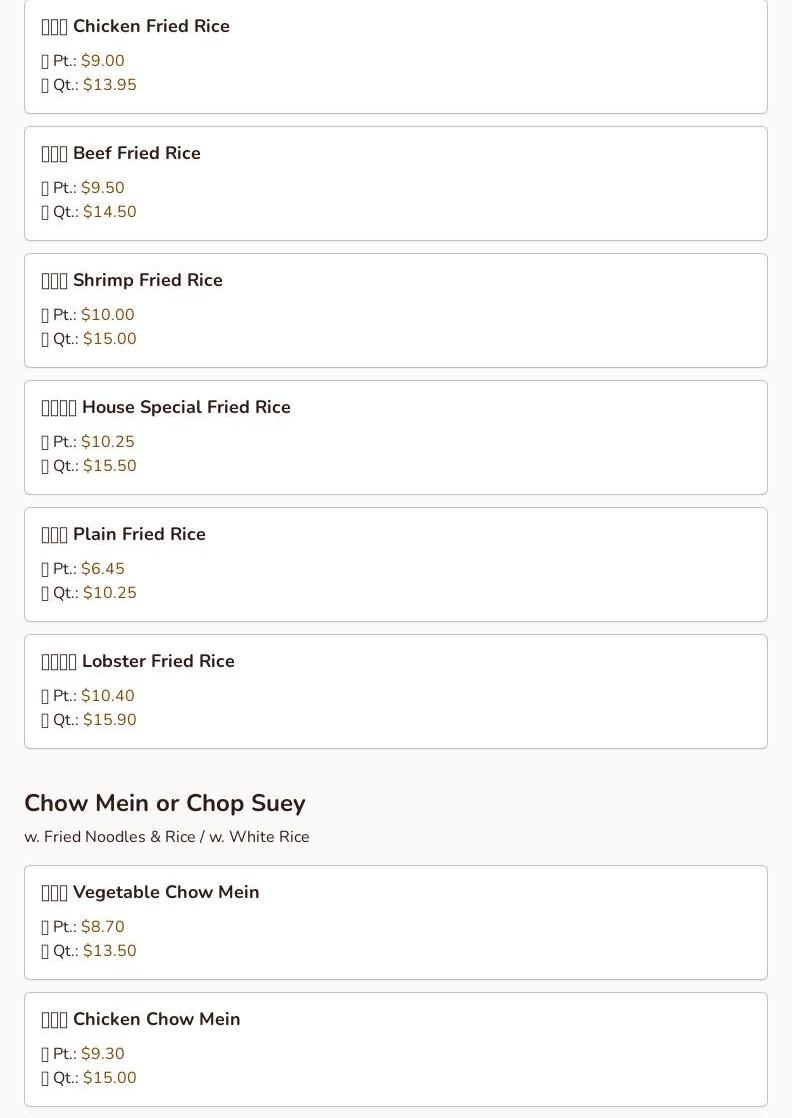Select Chicken Fried Rice pint price $9.00

click(x=103, y=61)
